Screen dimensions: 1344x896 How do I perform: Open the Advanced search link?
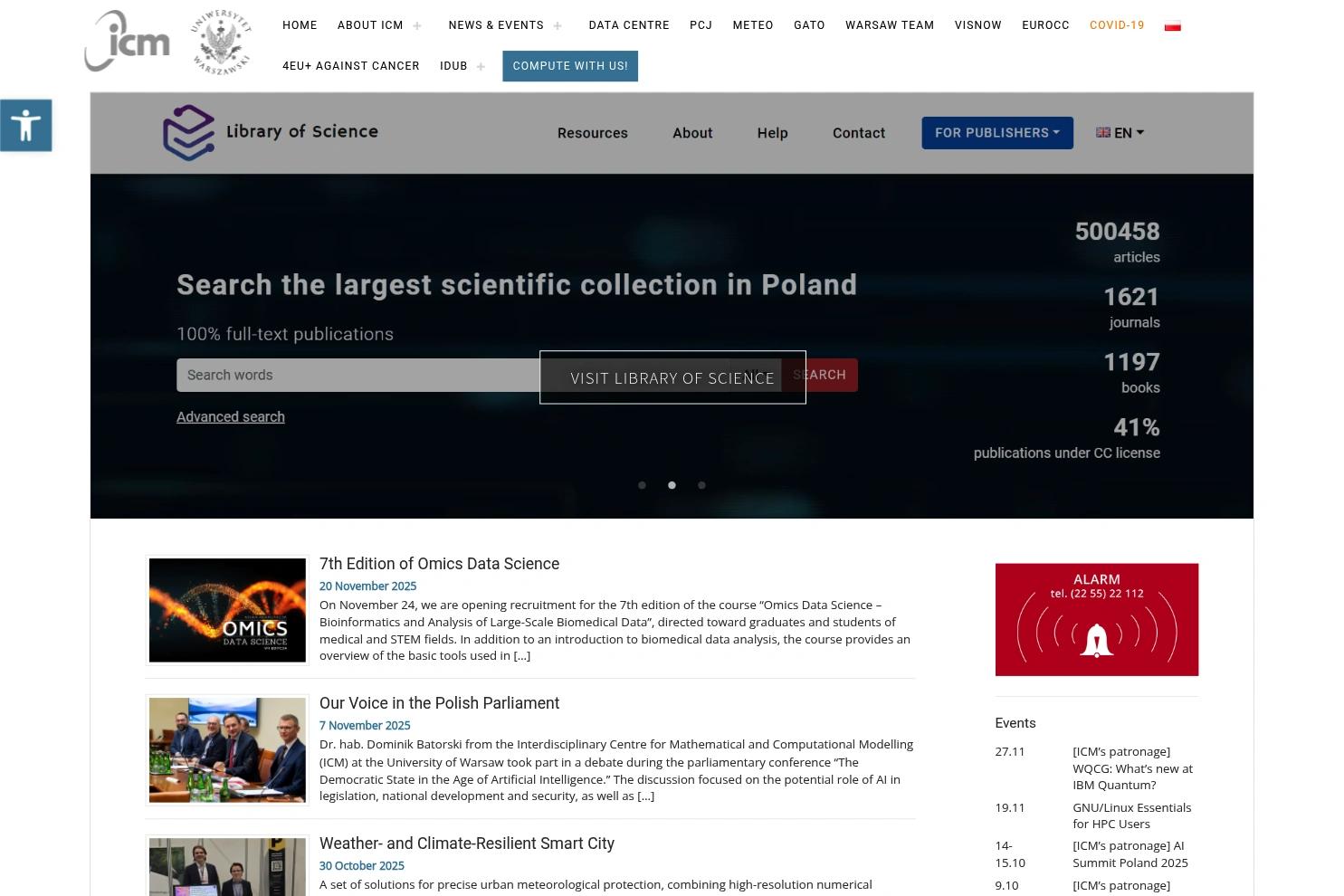pos(230,416)
